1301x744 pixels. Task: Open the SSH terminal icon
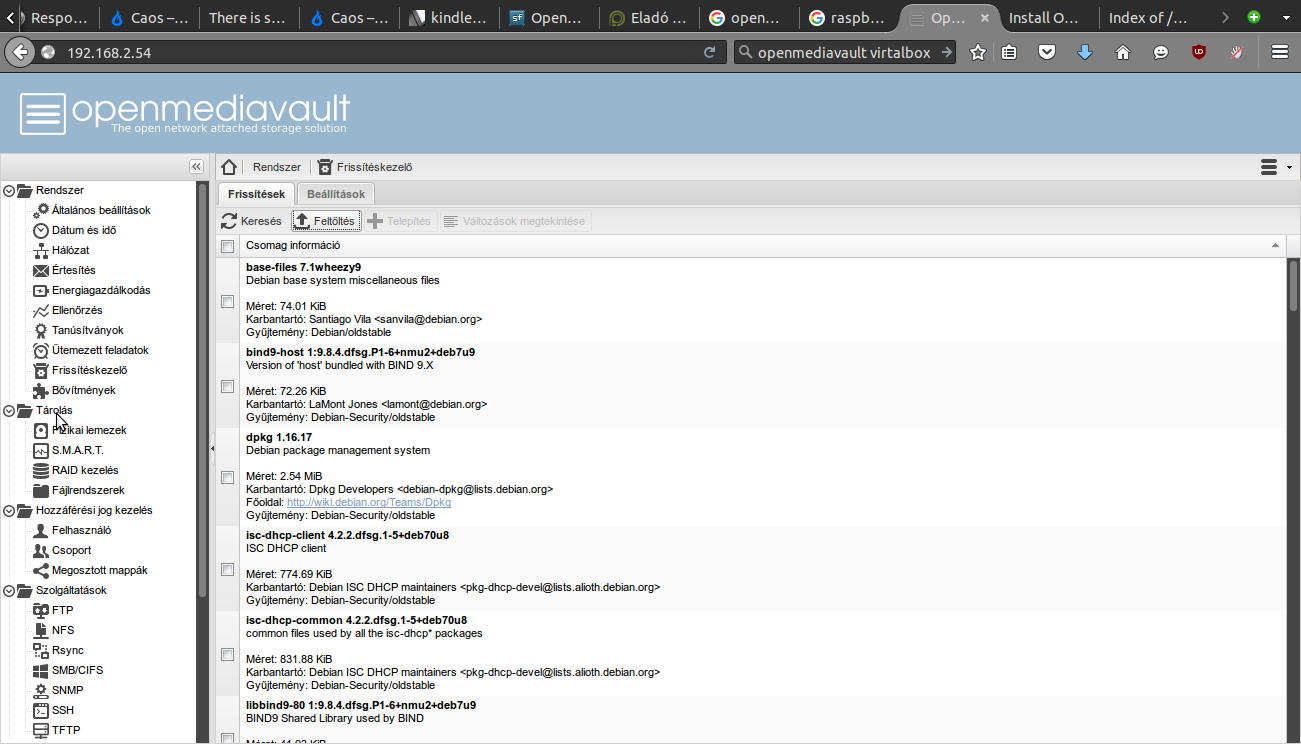[41, 710]
